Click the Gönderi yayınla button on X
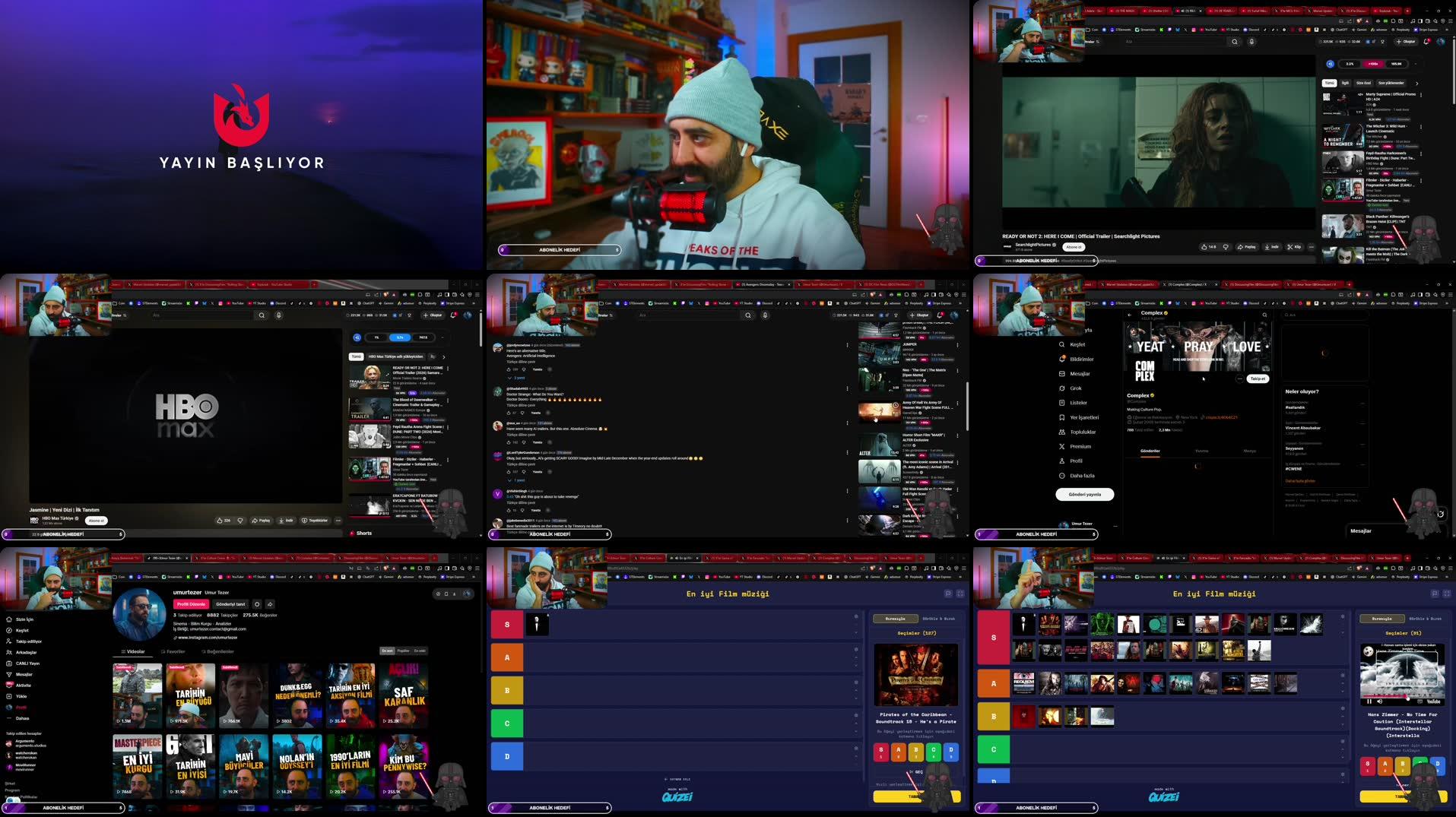 click(1085, 494)
